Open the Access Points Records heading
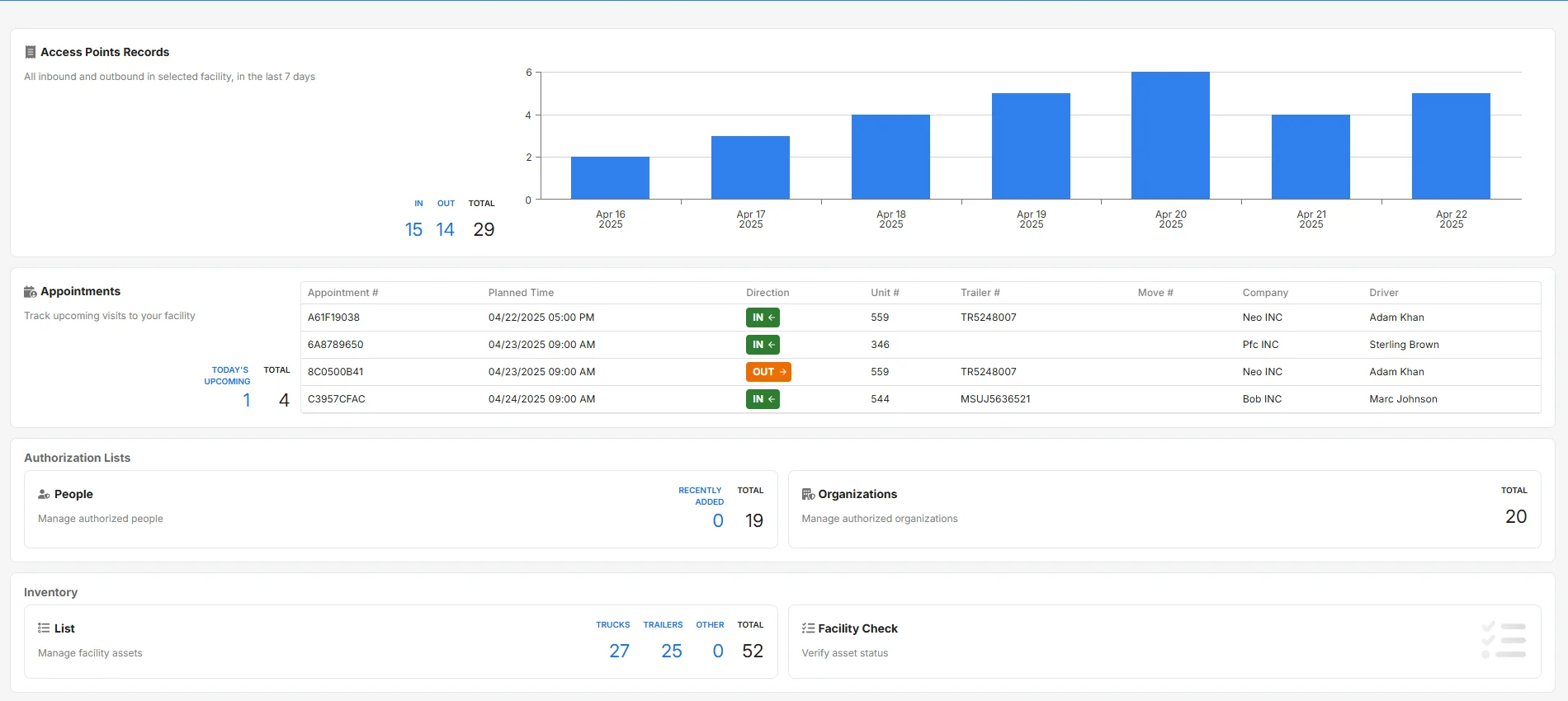1568x701 pixels. click(x=105, y=52)
